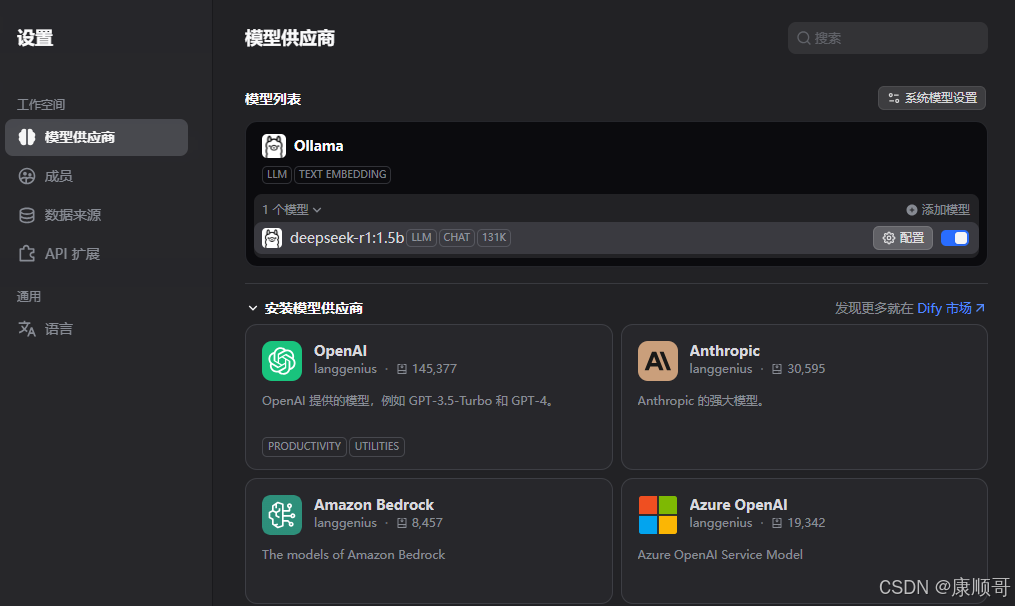
Task: Click the members face icon
Action: click(27, 176)
